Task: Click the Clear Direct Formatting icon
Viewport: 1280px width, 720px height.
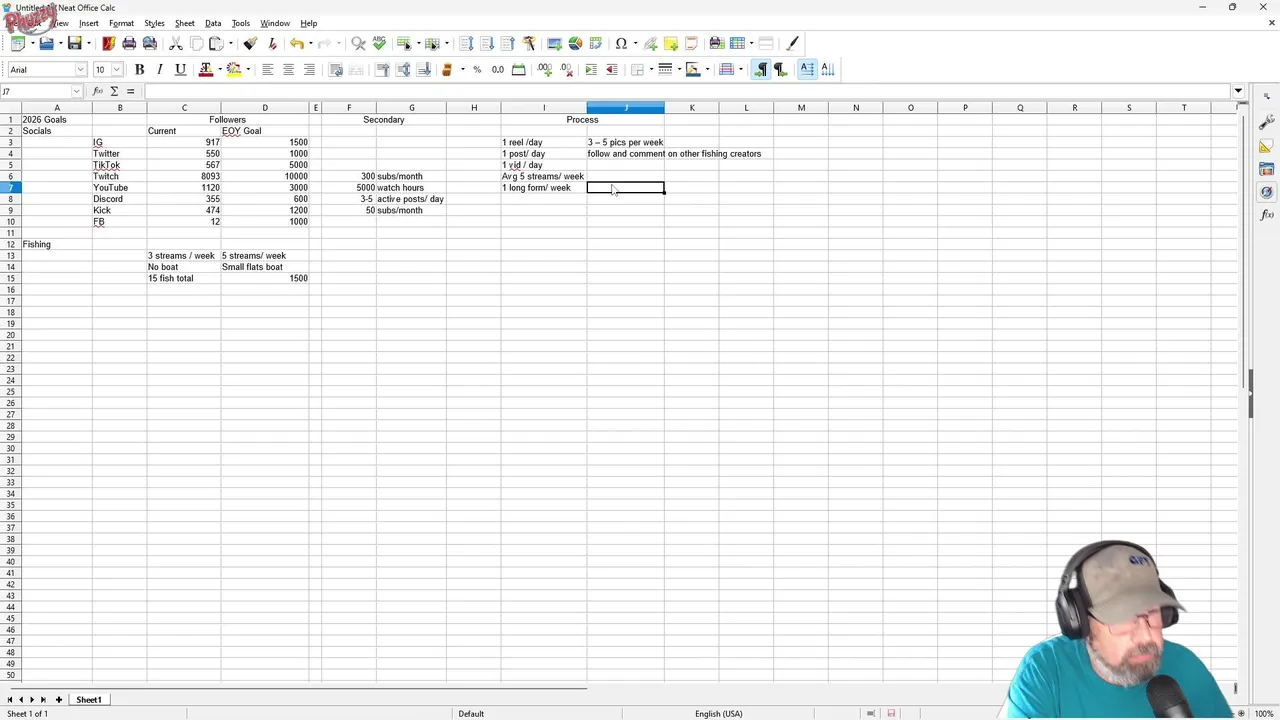Action: [x=272, y=43]
